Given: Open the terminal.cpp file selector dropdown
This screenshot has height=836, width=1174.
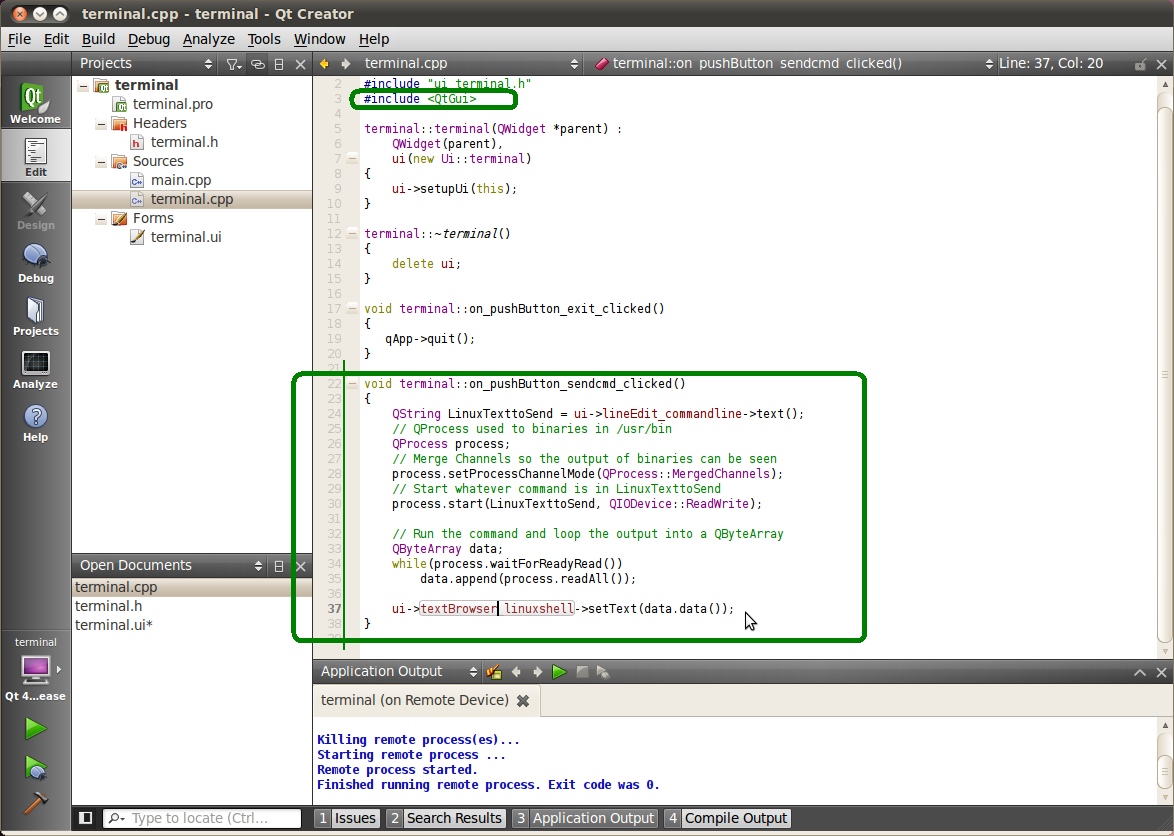Looking at the screenshot, I should coord(574,64).
